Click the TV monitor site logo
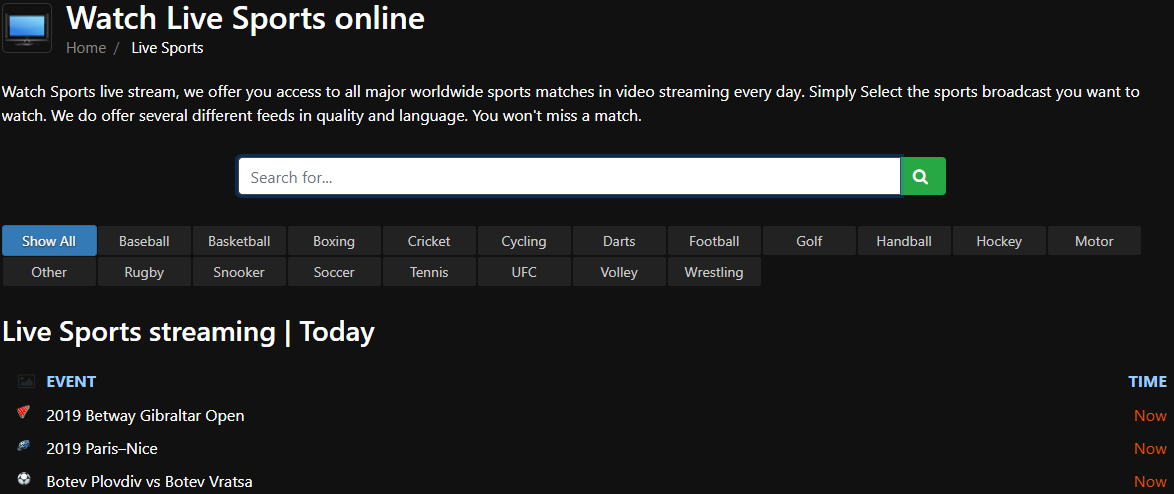This screenshot has width=1174, height=494. coord(27,27)
